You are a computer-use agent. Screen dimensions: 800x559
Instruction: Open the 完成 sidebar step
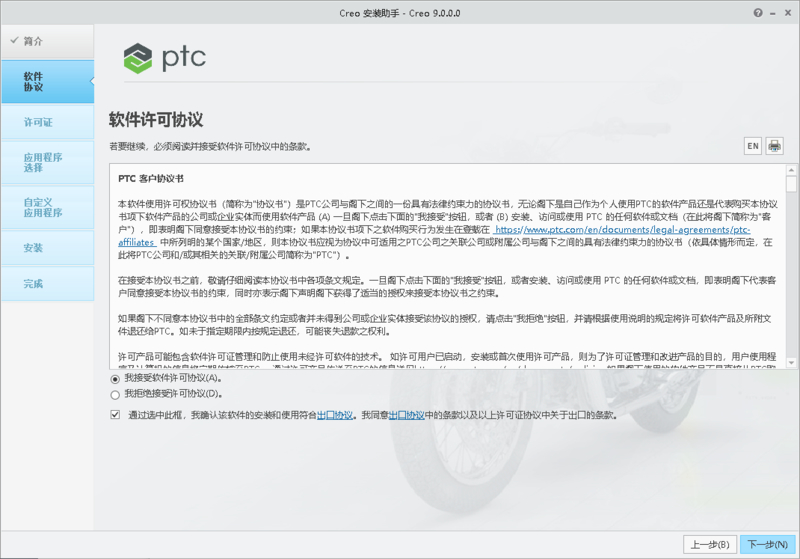tap(47, 283)
